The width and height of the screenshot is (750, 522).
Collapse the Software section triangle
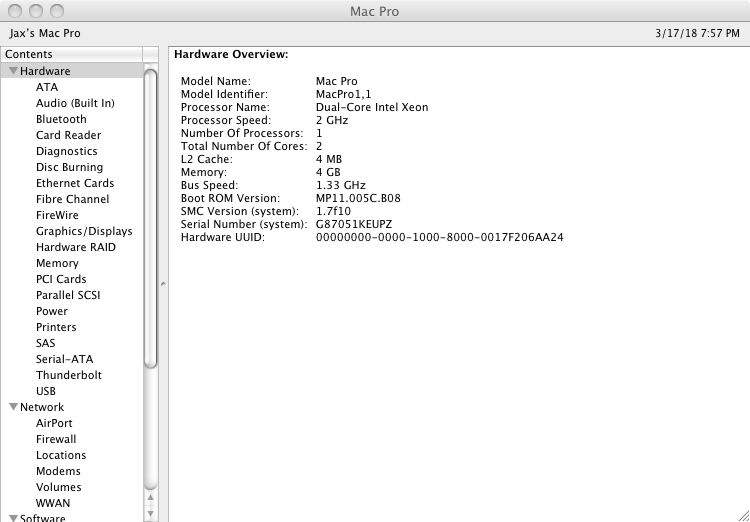14,518
